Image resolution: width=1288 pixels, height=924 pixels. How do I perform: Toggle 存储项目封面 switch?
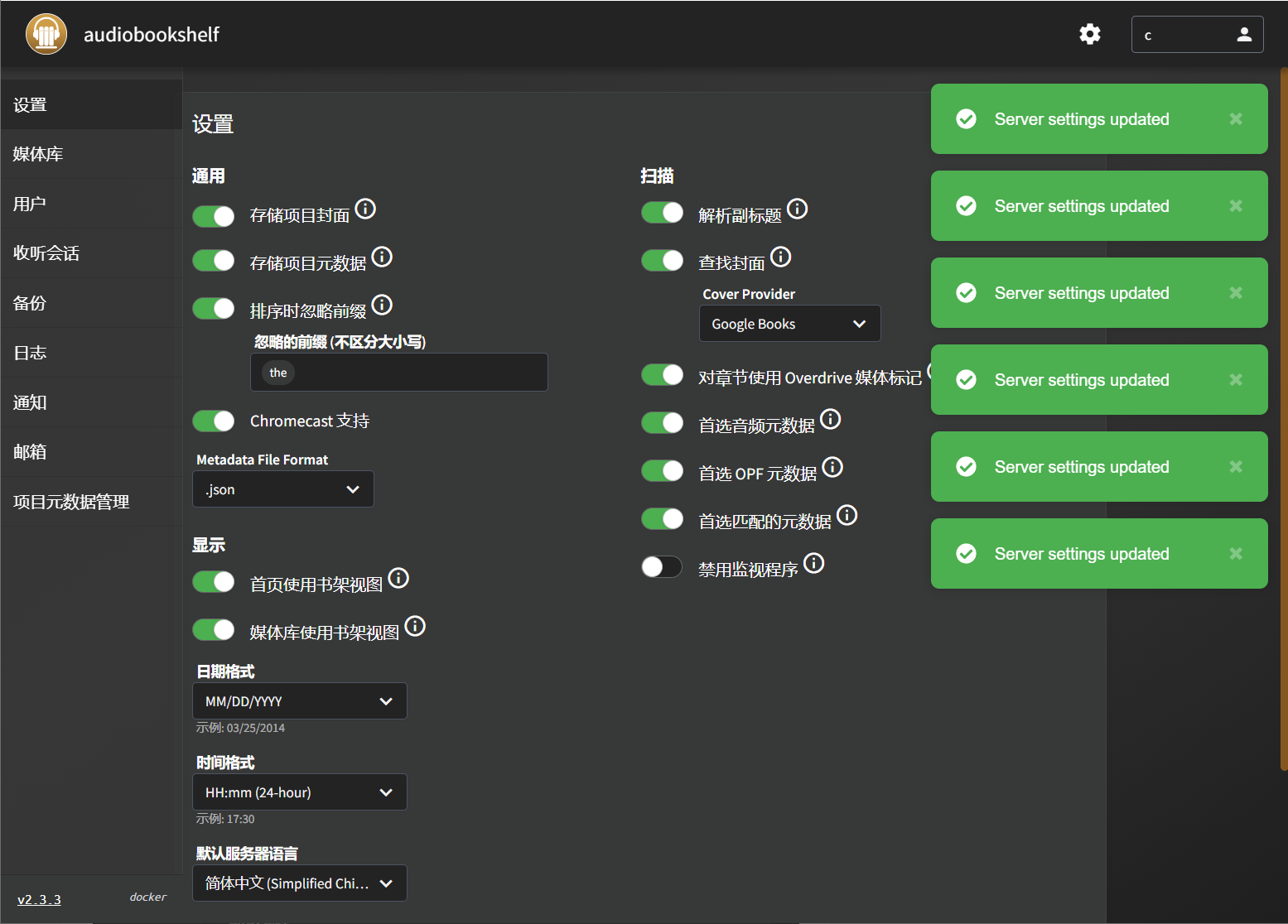[214, 216]
